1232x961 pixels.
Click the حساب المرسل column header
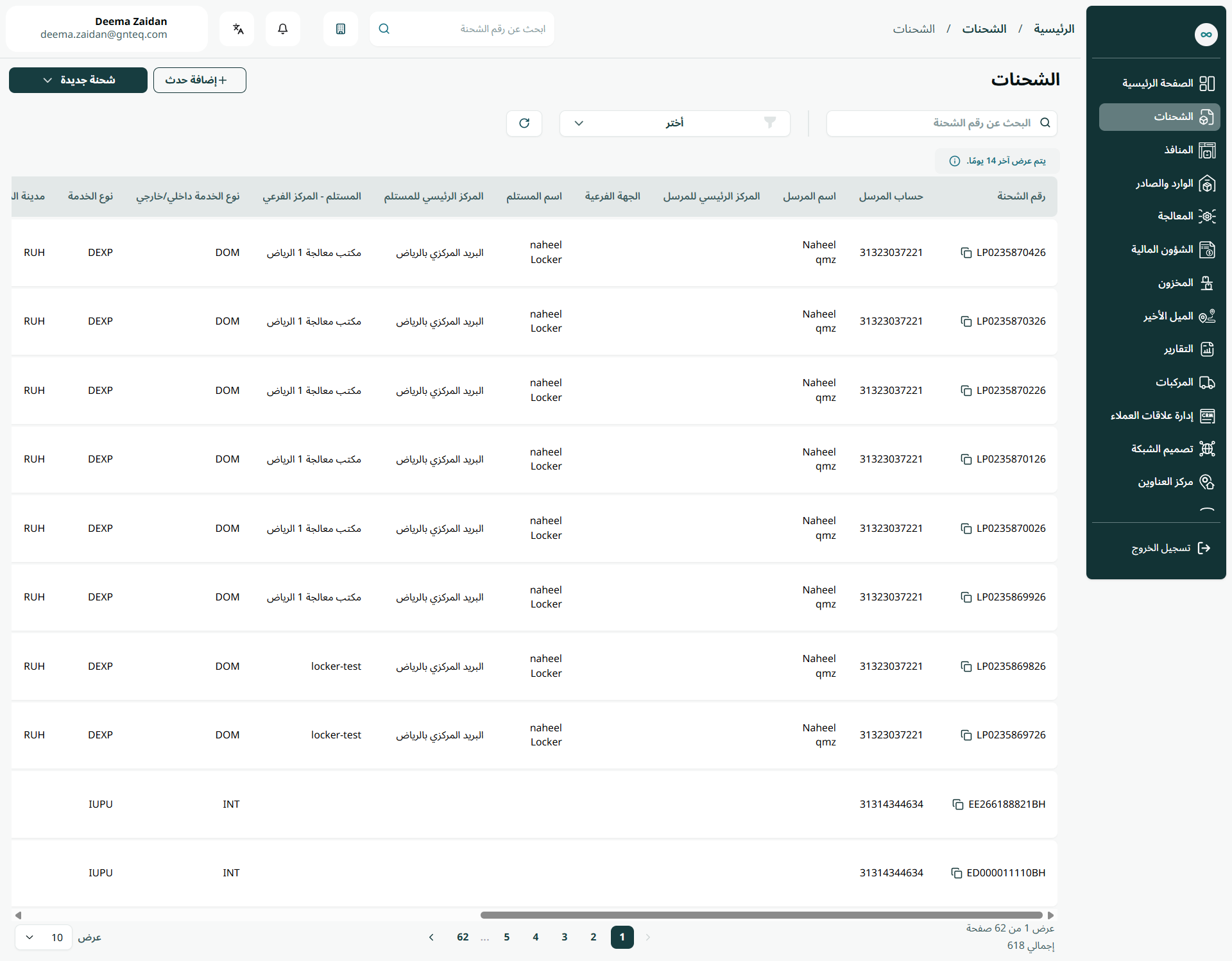click(891, 196)
